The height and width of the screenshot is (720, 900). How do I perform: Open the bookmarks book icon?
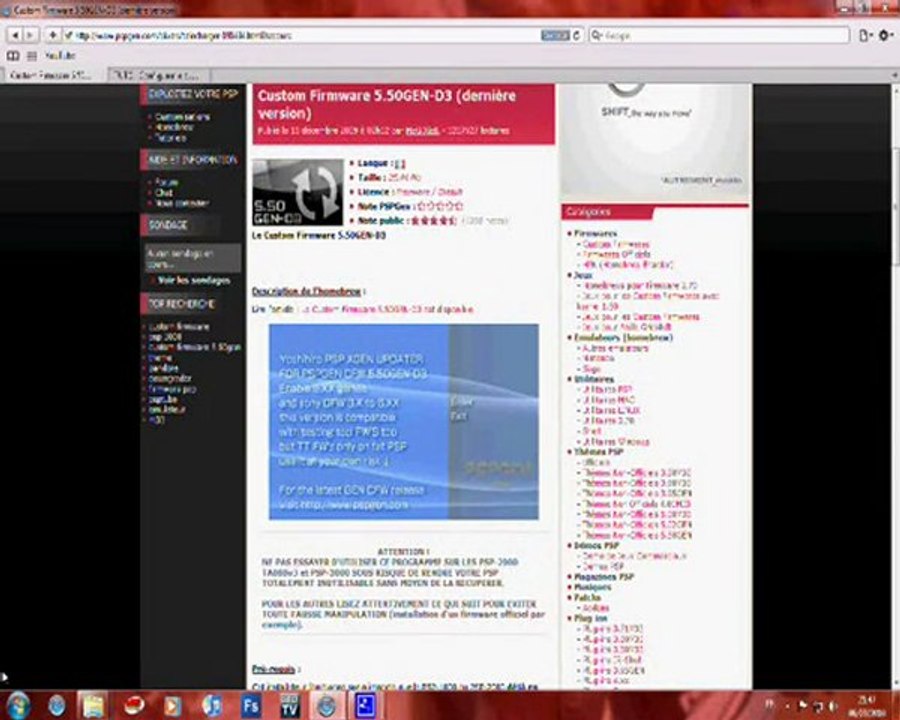point(13,56)
